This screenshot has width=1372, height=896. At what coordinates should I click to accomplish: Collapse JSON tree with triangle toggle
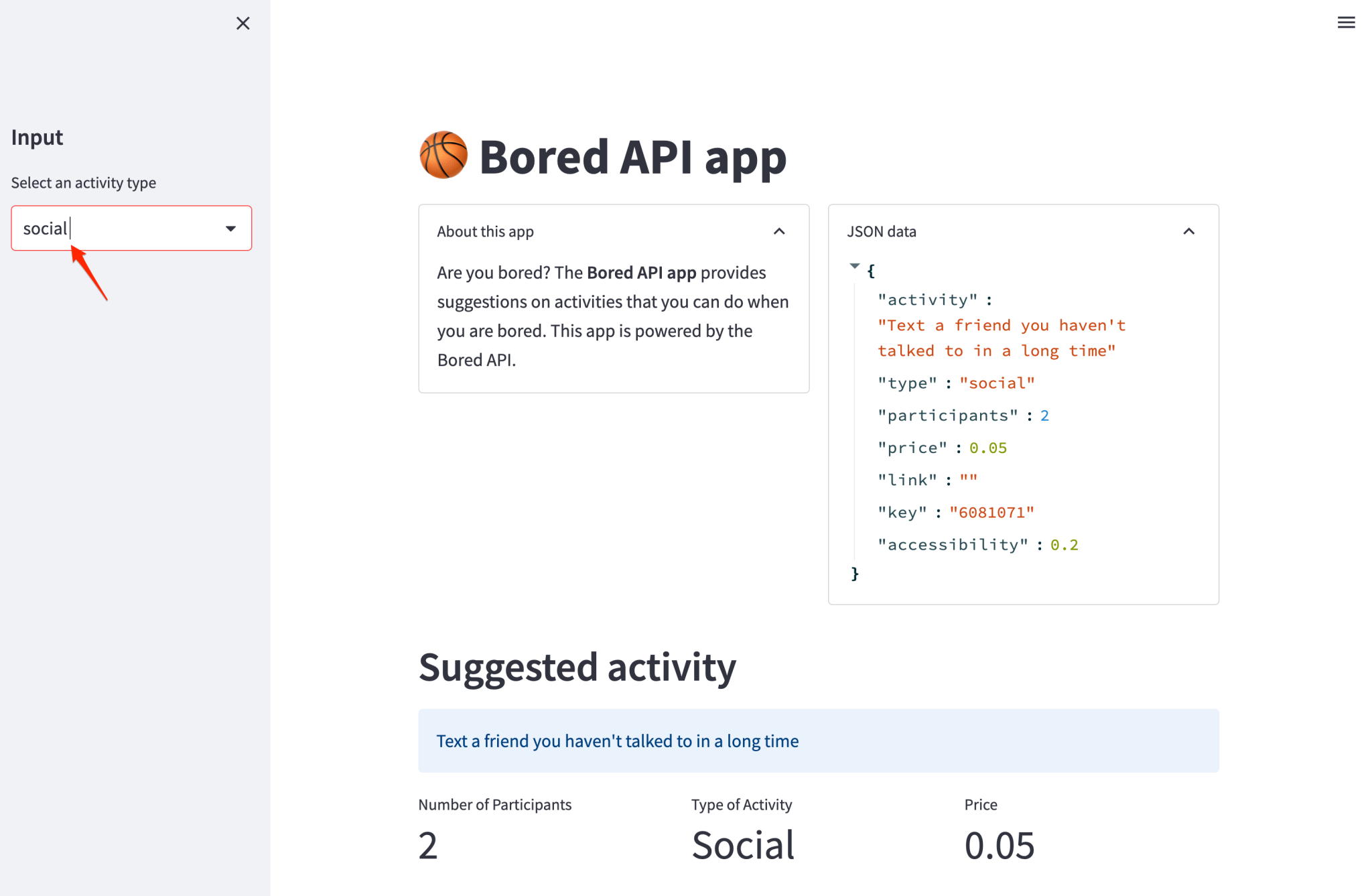coord(854,267)
